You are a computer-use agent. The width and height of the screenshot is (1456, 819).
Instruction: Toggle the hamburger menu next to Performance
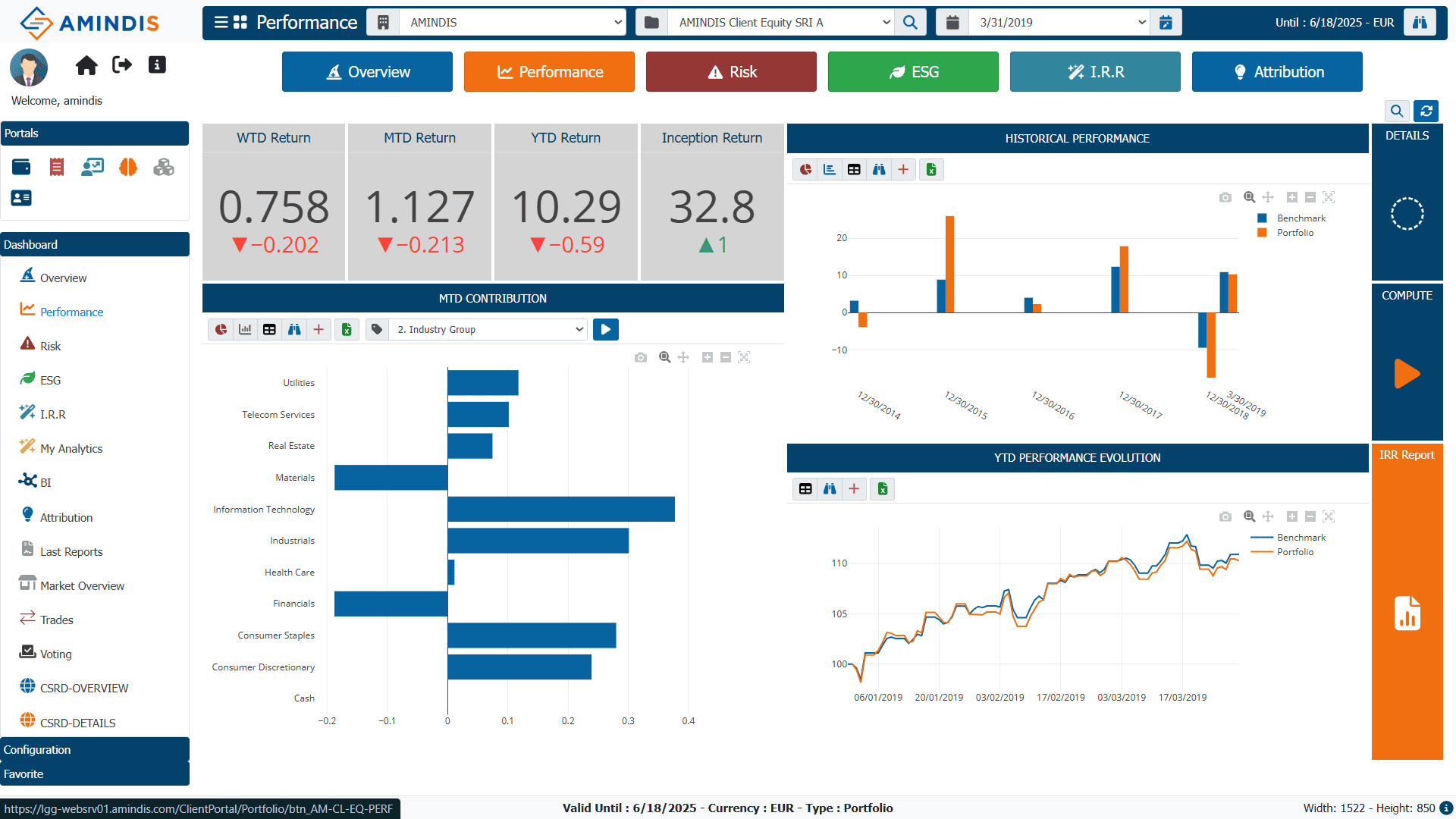point(221,22)
